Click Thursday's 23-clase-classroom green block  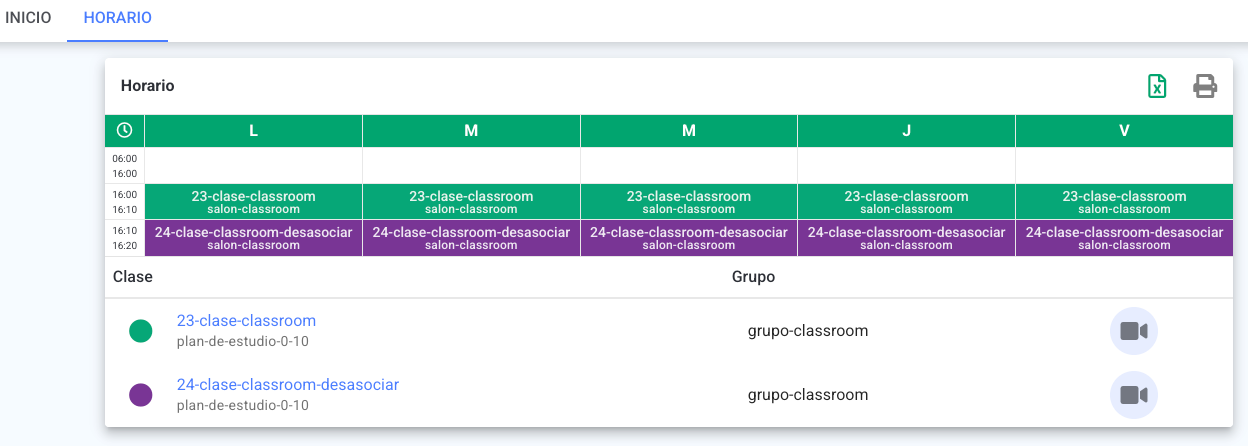[906, 202]
